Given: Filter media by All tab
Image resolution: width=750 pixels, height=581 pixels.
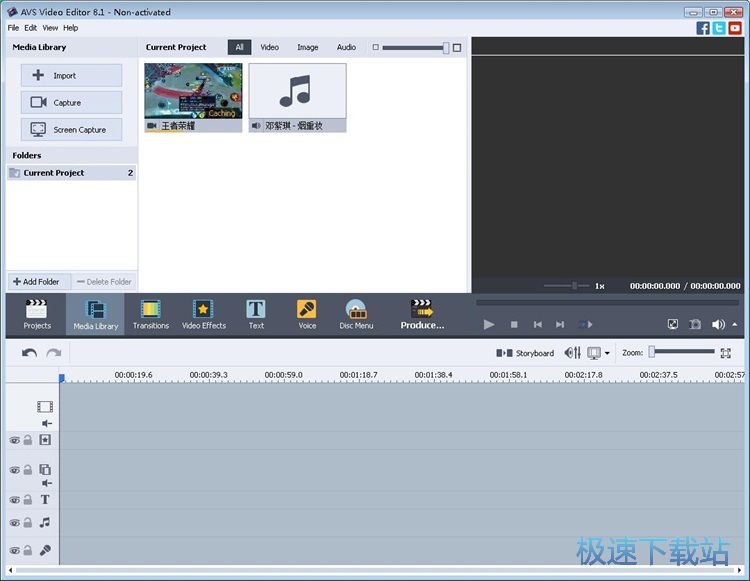Looking at the screenshot, I should coord(239,47).
